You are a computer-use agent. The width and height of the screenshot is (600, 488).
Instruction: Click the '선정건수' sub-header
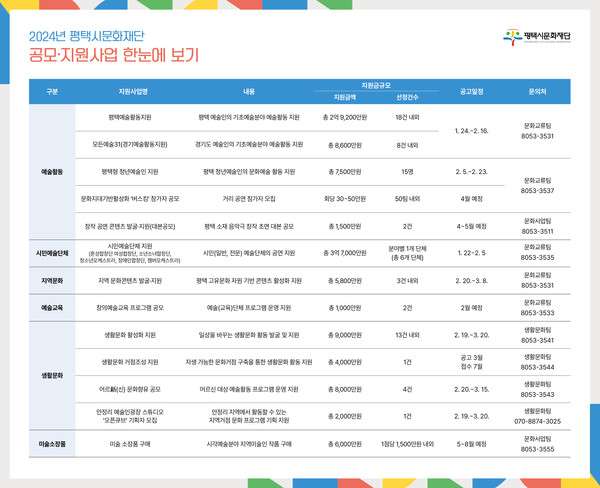click(407, 97)
